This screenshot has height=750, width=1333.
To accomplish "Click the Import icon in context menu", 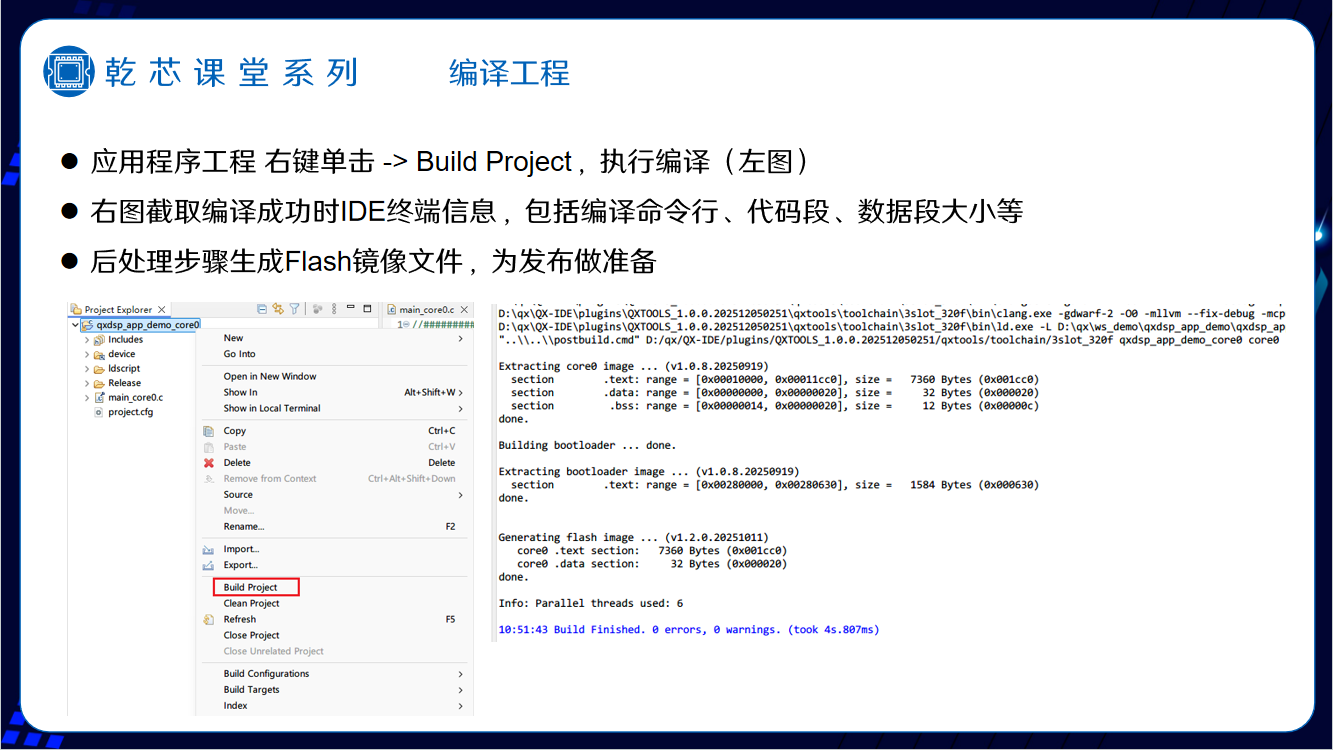I will point(209,549).
